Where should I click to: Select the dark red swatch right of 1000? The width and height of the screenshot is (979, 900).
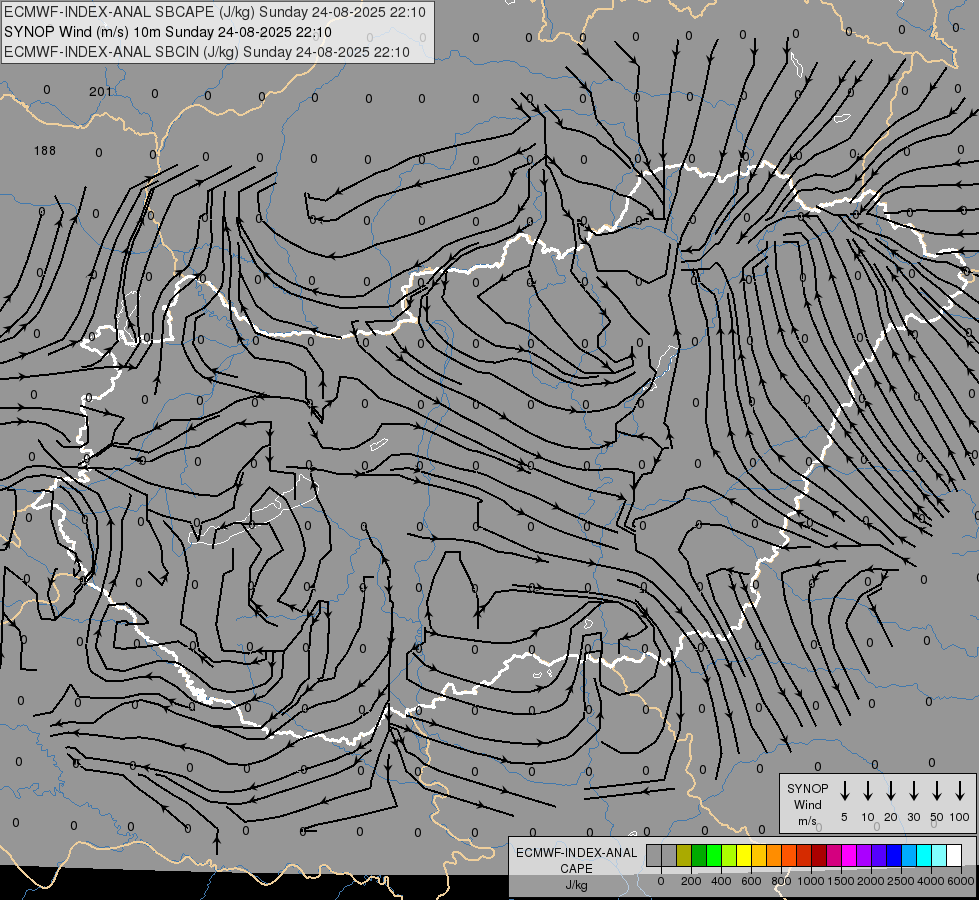tap(819, 855)
